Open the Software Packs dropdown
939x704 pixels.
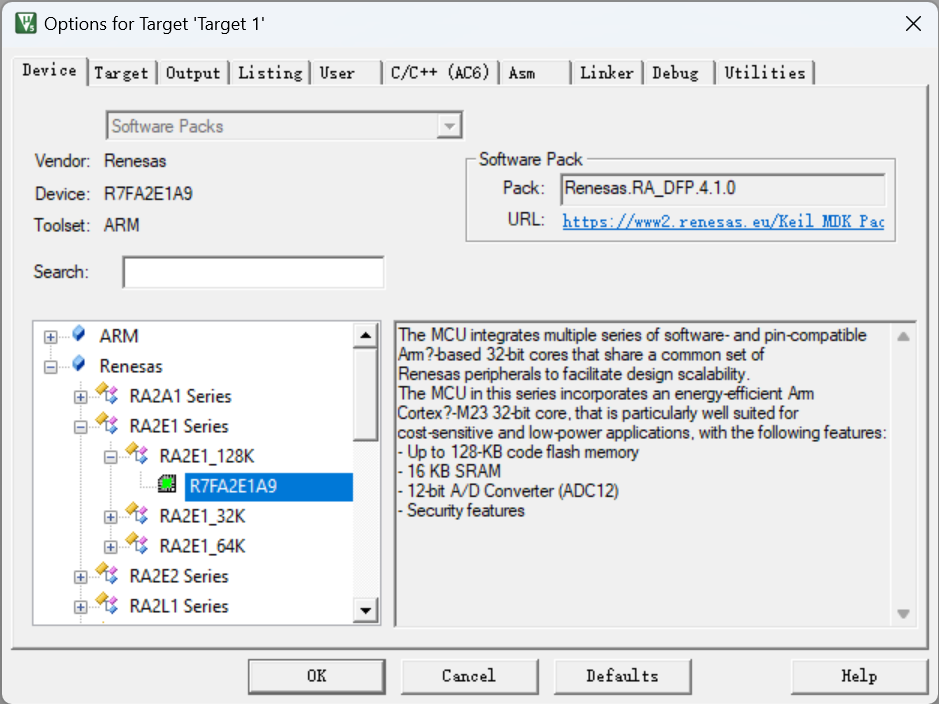tap(449, 126)
